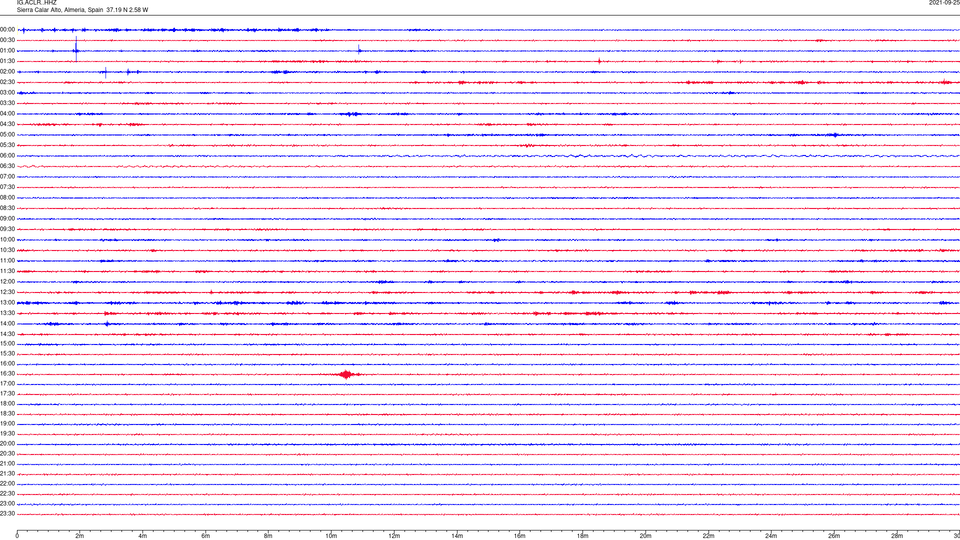Click the 14:00 time label
This screenshot has width=960, height=540.
7,323
